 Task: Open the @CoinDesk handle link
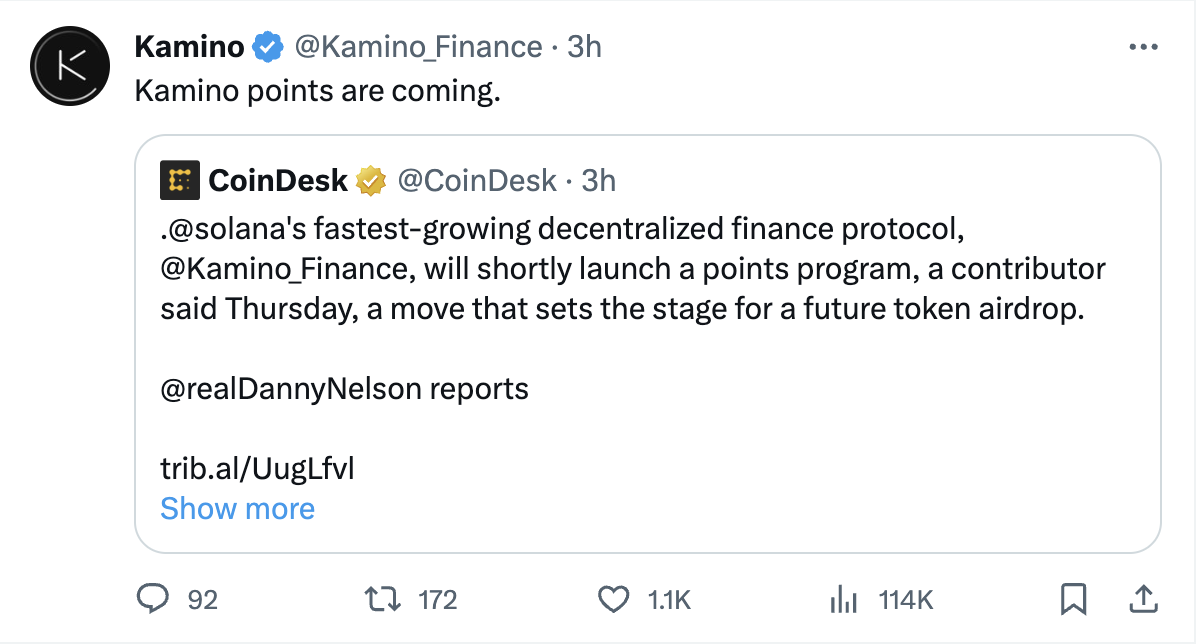click(x=477, y=181)
